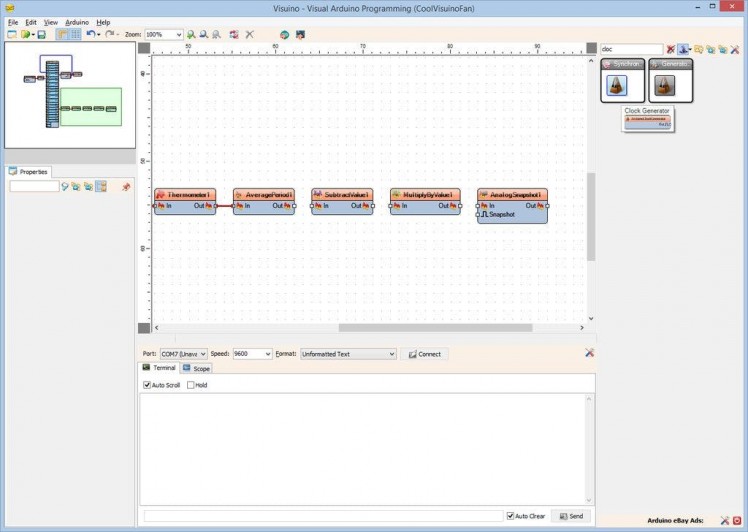Click the Save project icon in toolbar
The width and height of the screenshot is (748, 532).
pos(41,34)
